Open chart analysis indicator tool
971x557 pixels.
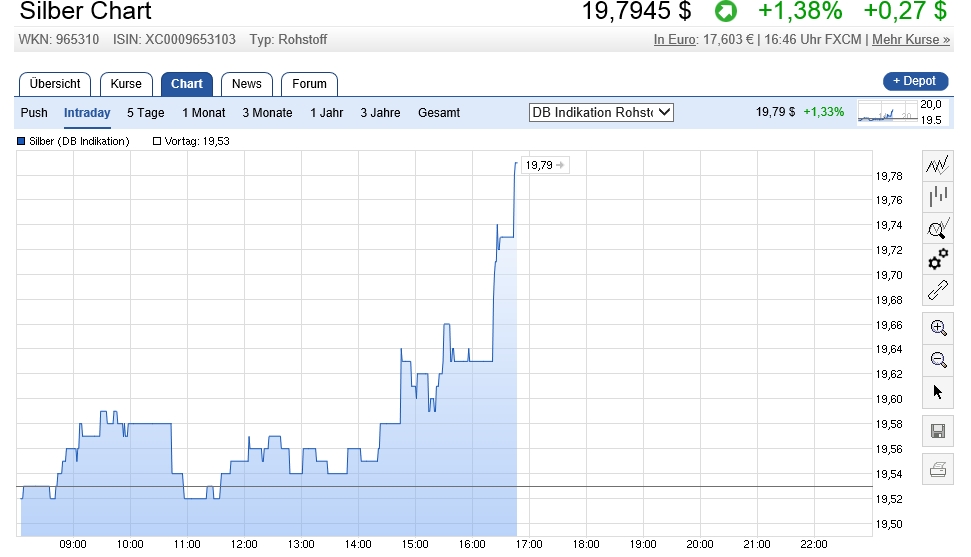(x=938, y=228)
